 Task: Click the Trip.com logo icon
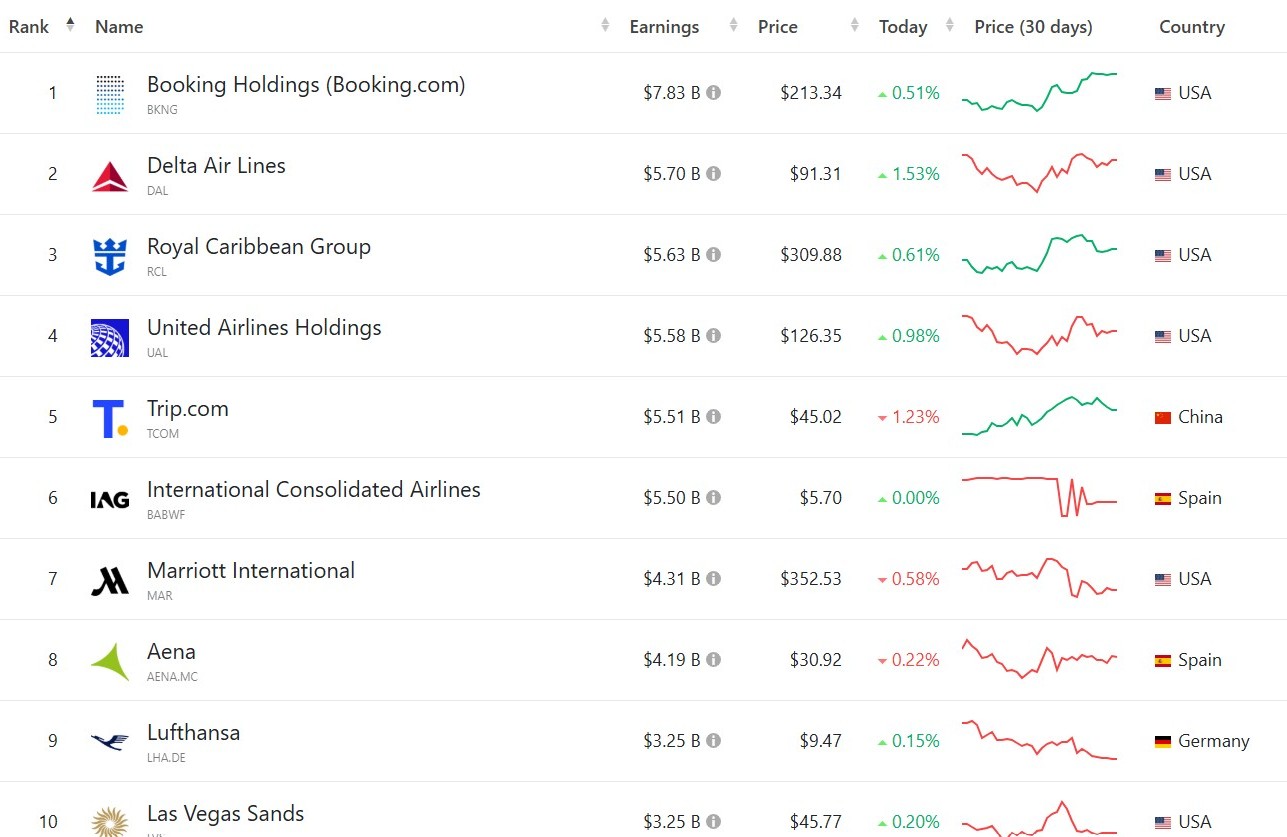[x=110, y=419]
